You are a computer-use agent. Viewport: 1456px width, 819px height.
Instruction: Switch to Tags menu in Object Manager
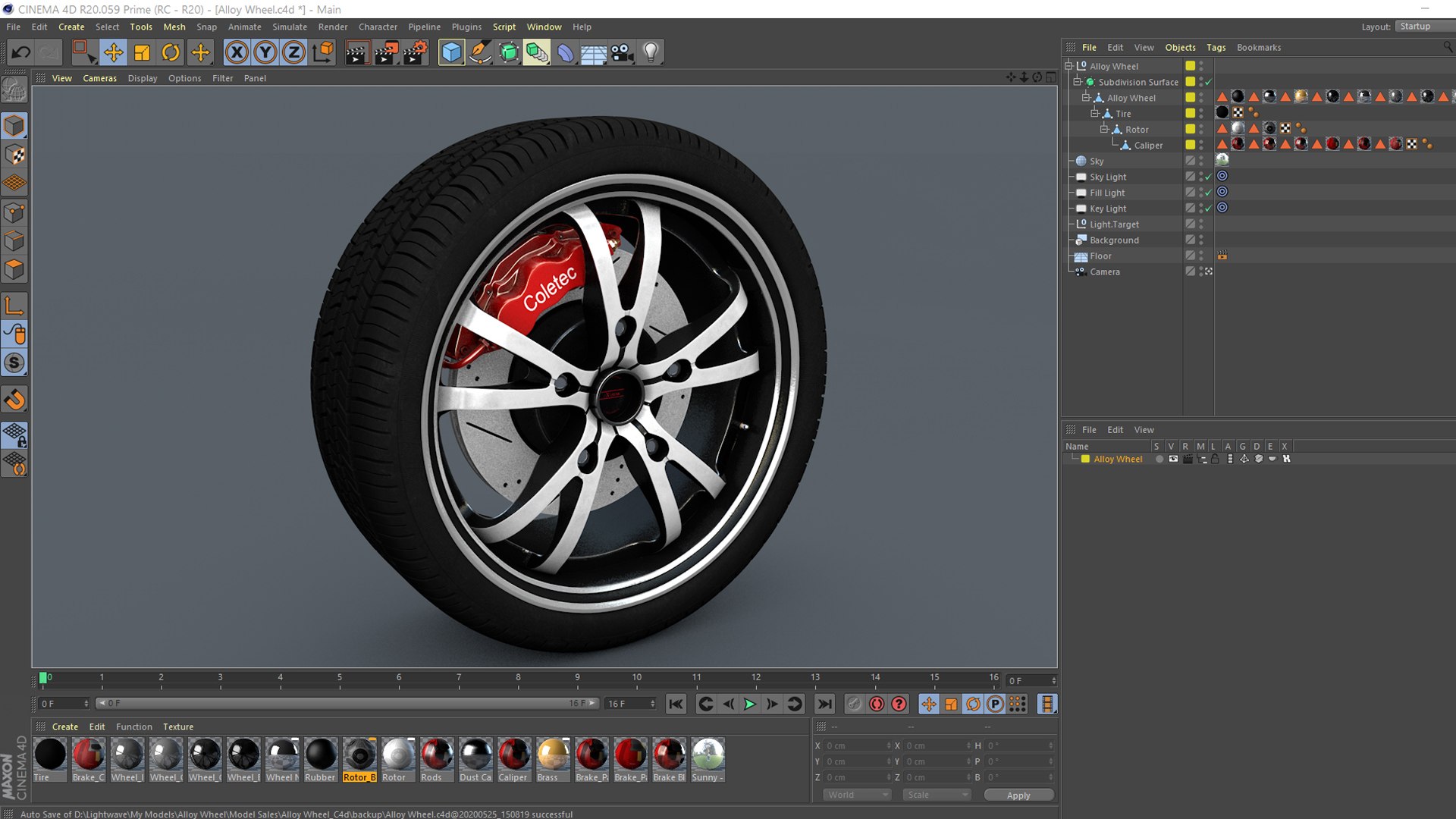(x=1216, y=47)
